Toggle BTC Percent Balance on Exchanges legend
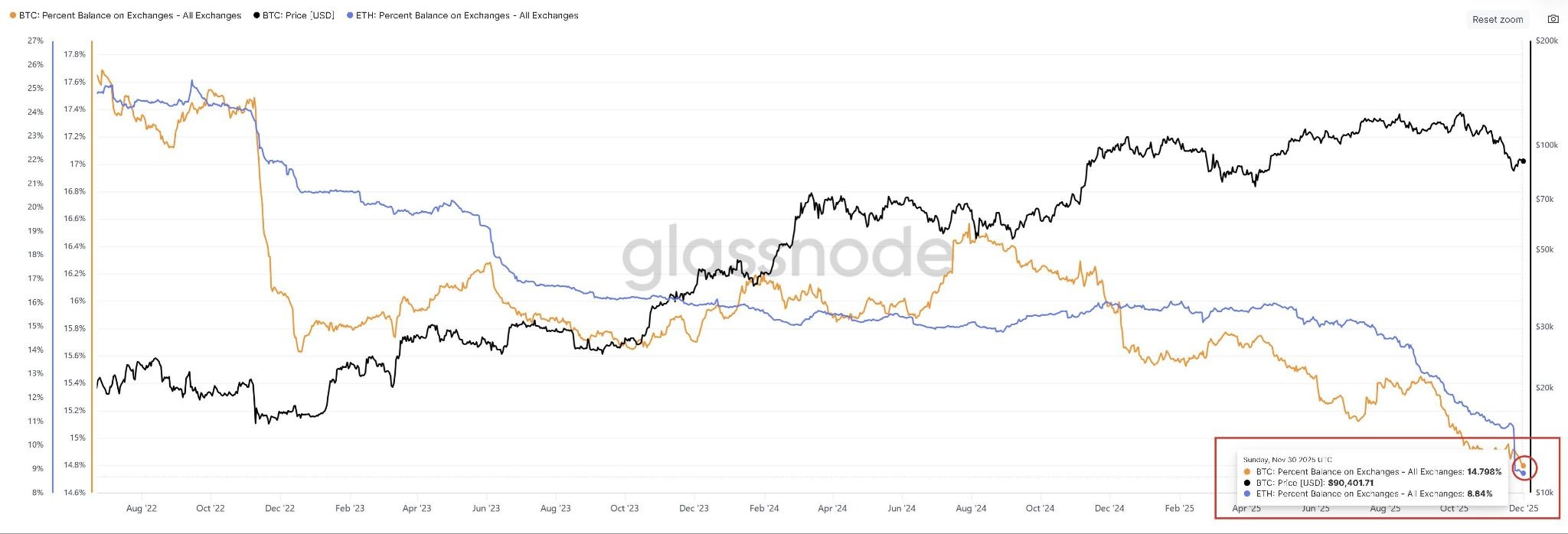Screen dimensions: 1568x534 (129, 15)
